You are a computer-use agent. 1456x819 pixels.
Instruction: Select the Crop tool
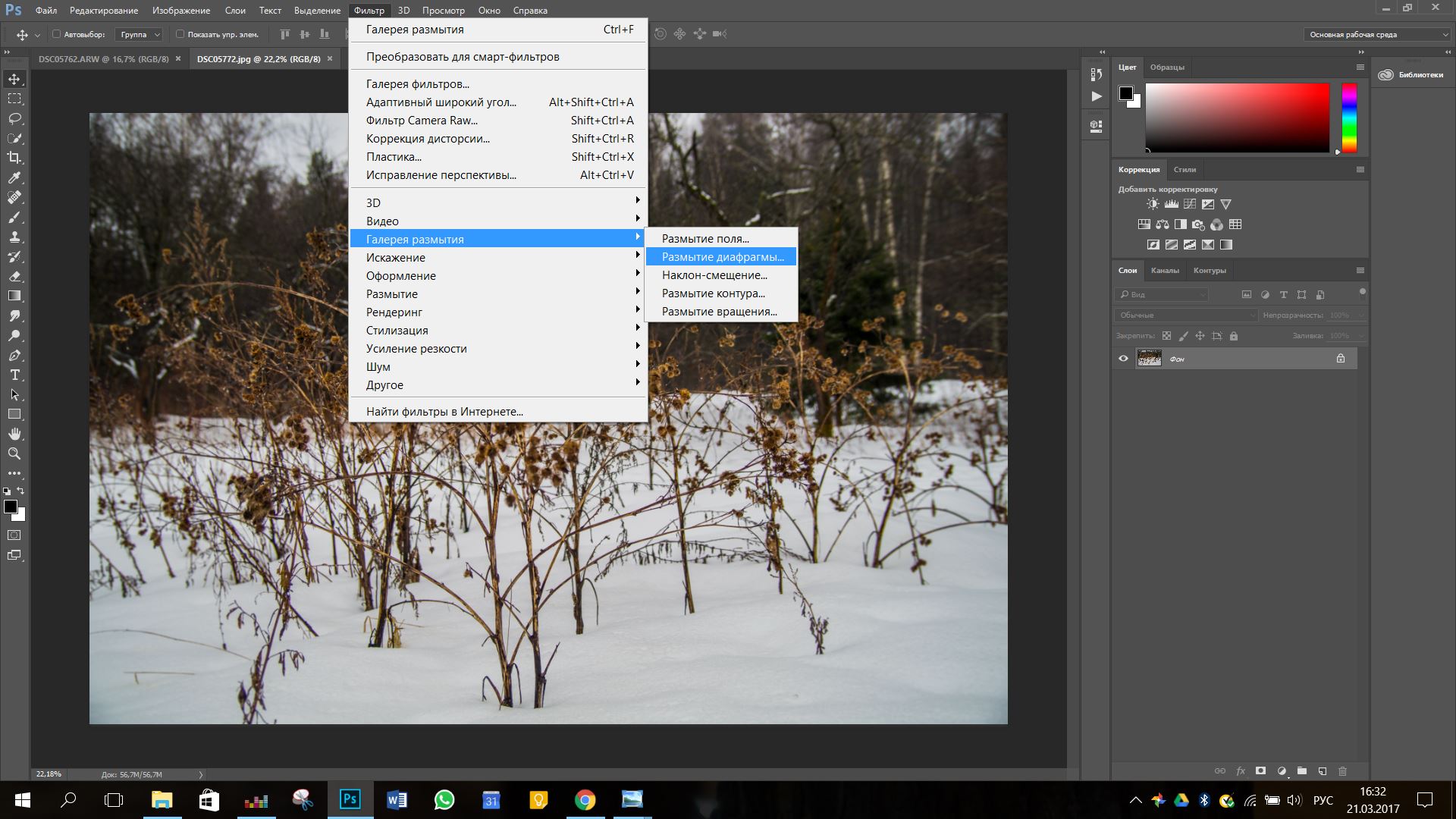14,158
